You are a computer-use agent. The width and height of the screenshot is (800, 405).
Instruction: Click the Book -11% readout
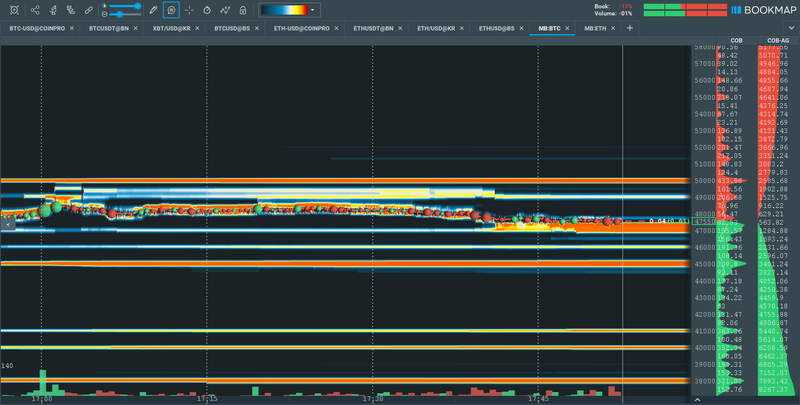[x=613, y=6]
